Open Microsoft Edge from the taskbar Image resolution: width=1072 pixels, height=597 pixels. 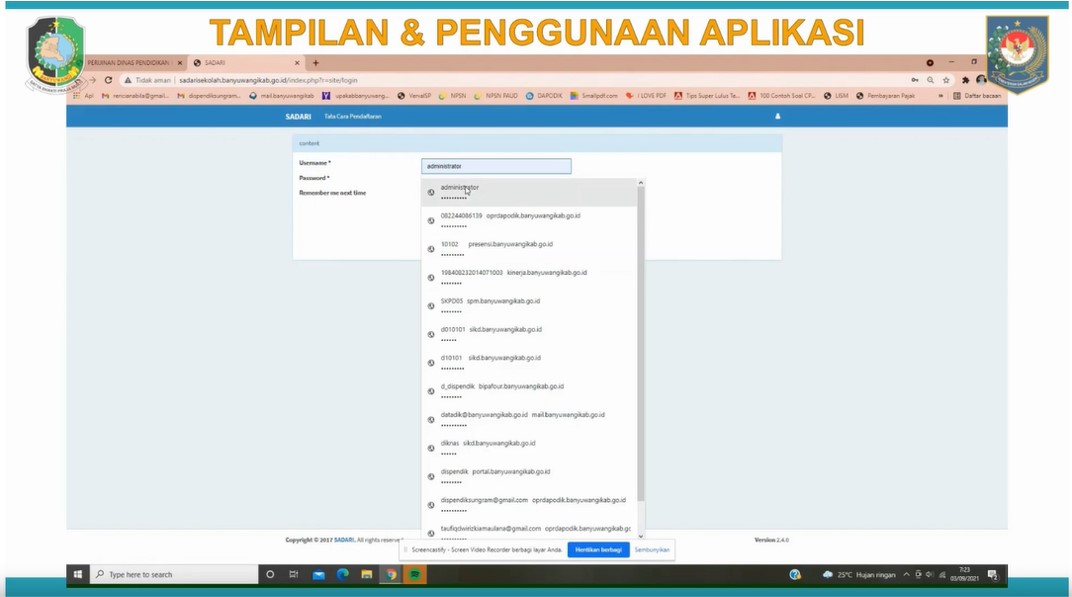pyautogui.click(x=342, y=575)
